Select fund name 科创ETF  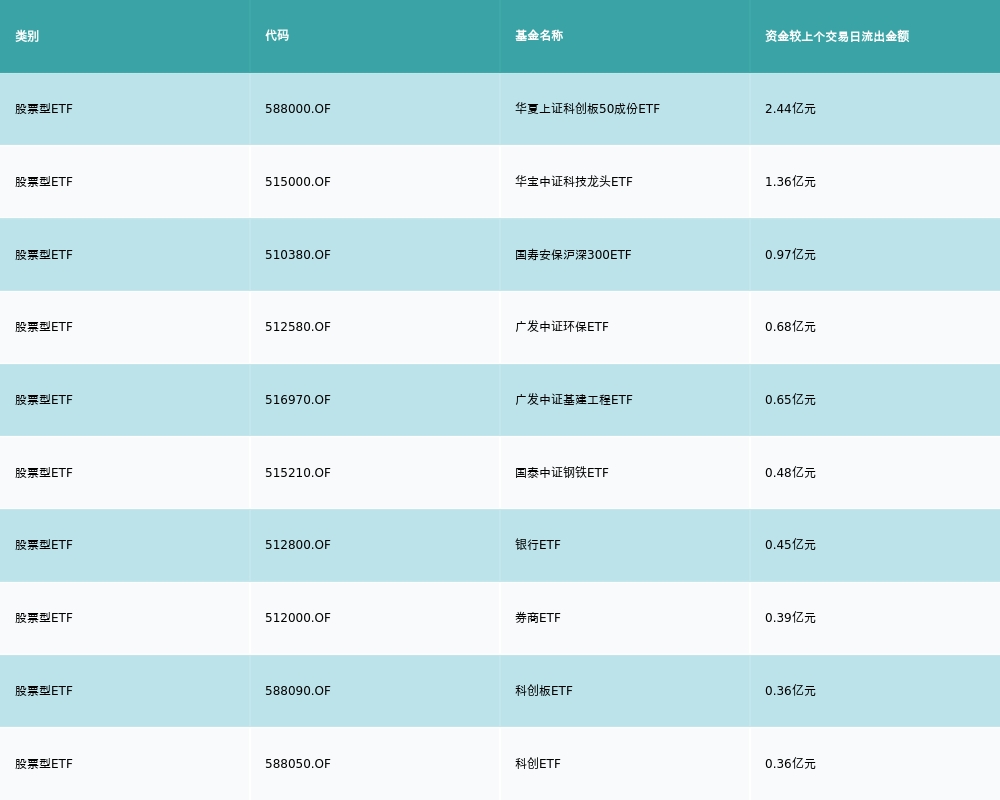(538, 764)
